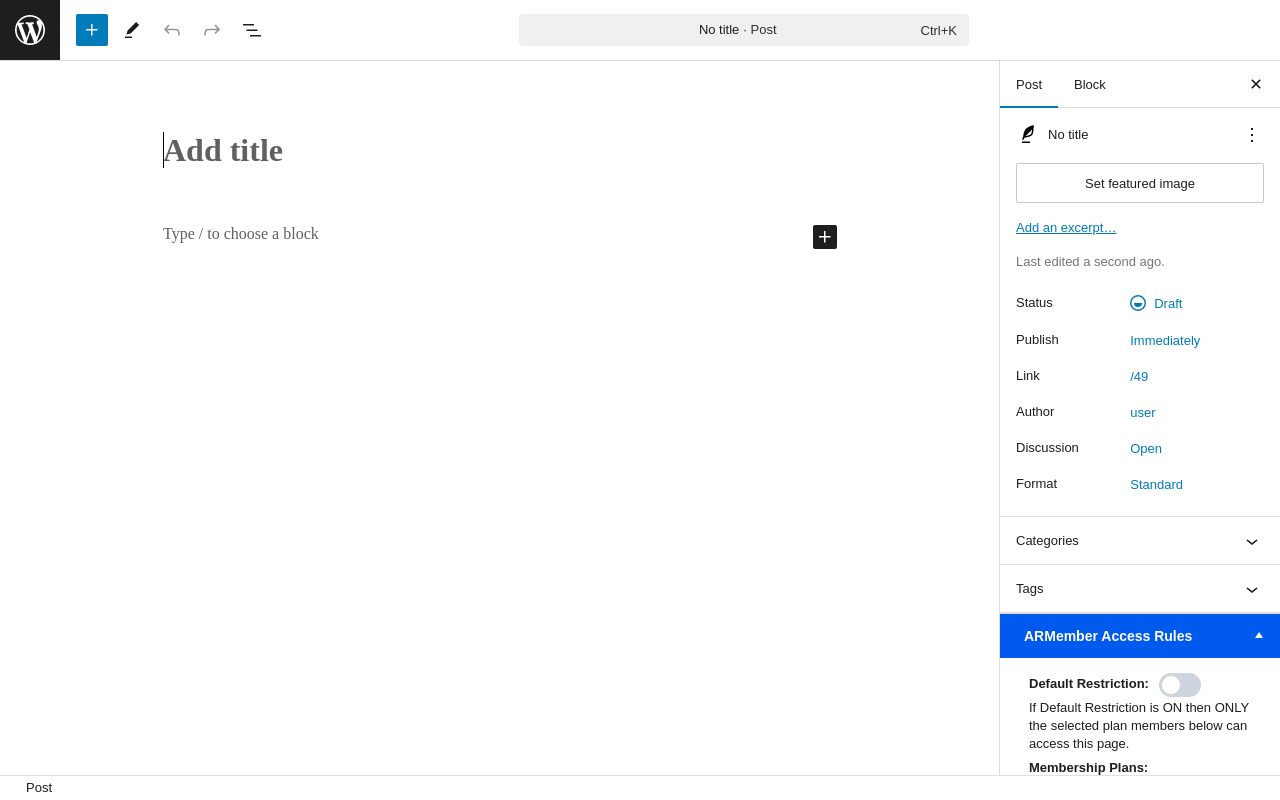Switch to the Block tab

(1090, 84)
